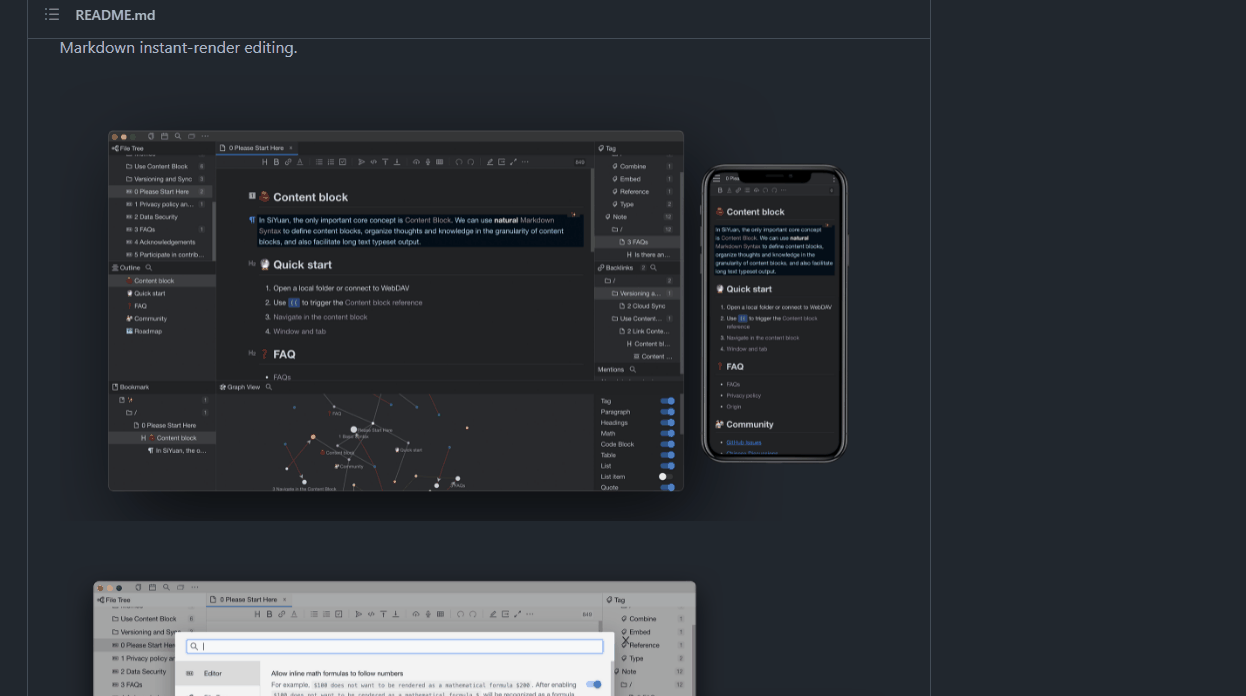The width and height of the screenshot is (1246, 696).
Task: Click search icon in dark SiYuan top bar
Action: pyautogui.click(x=178, y=136)
